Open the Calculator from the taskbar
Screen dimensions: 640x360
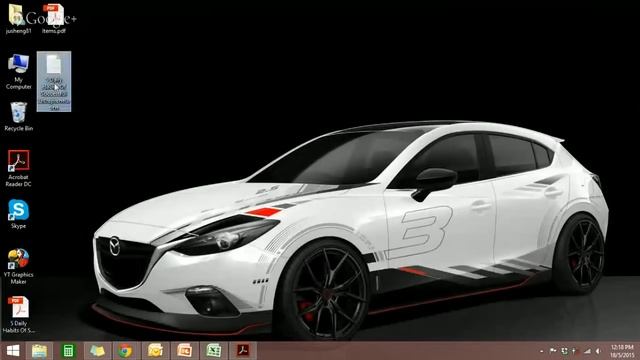click(x=68, y=351)
